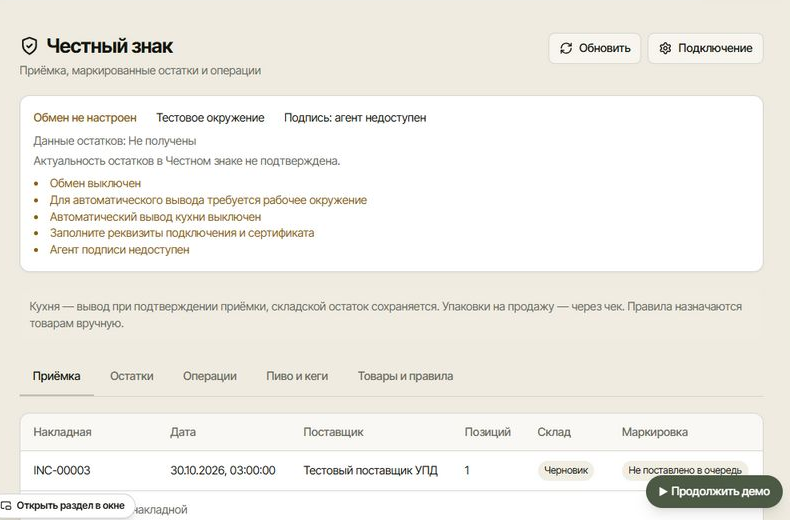The width and height of the screenshot is (790, 520).
Task: Switch to the Приёмка tab
Action: [56, 376]
